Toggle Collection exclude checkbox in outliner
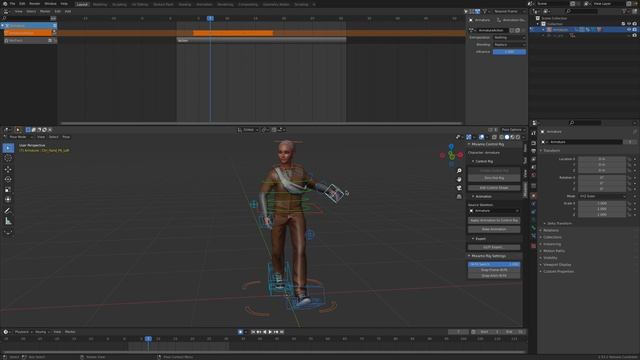The image size is (640, 360). (623, 24)
